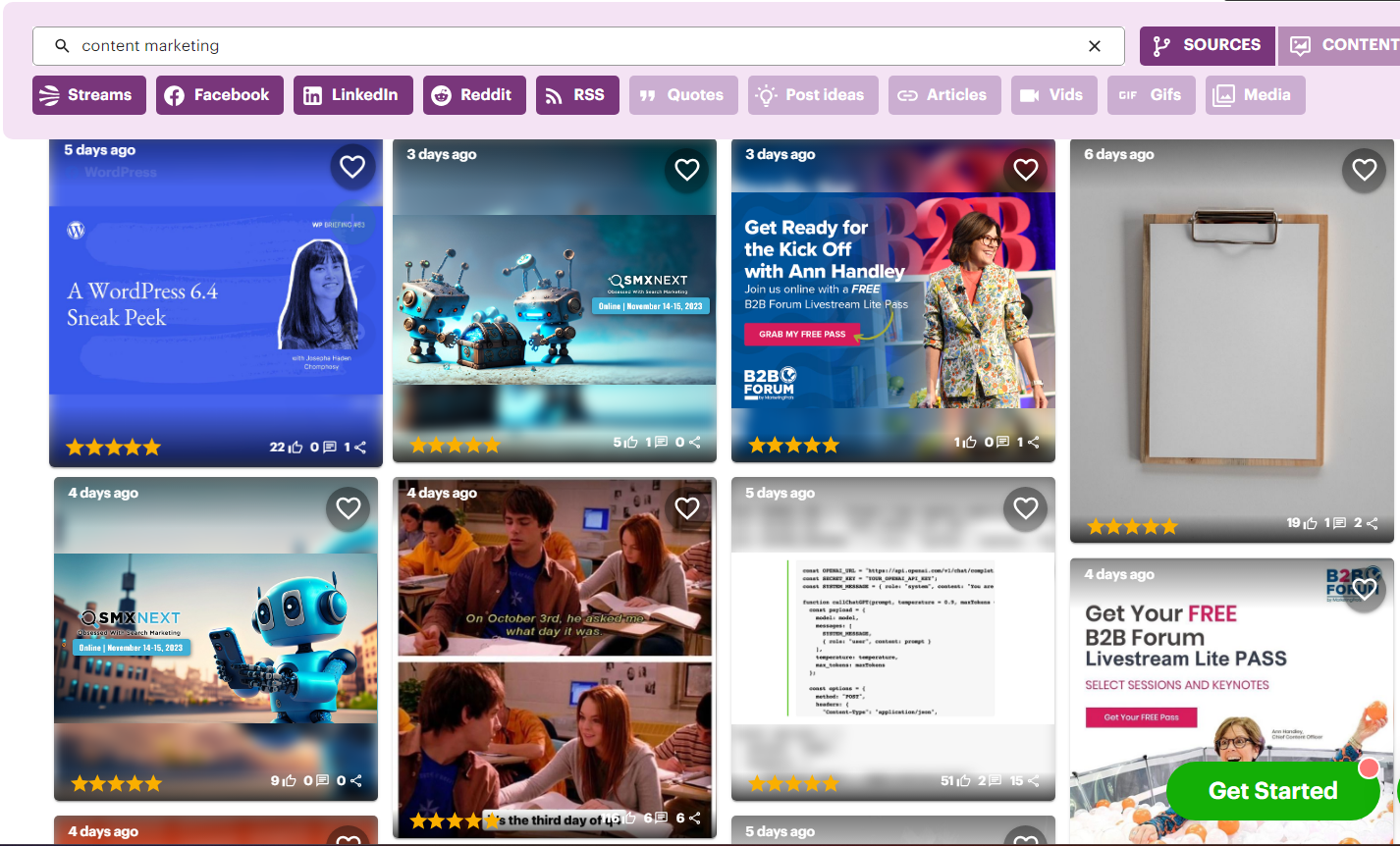Click the star rating on code snippet card
Screen dimensions: 1400x846
pyautogui.click(x=794, y=783)
